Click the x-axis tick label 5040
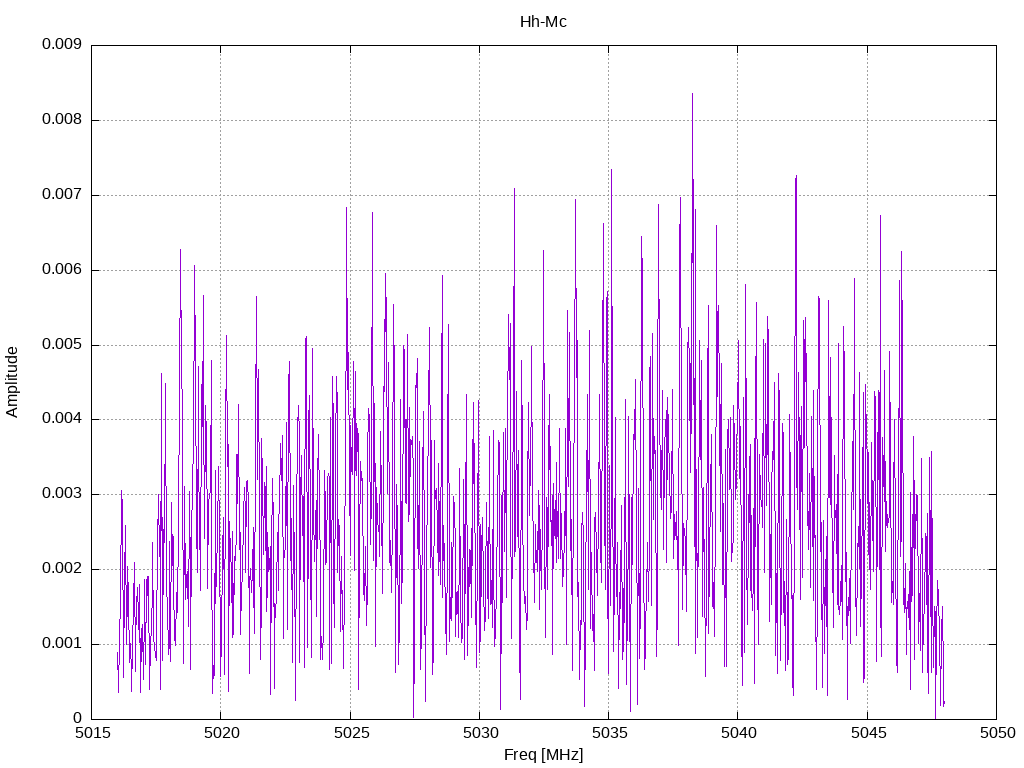The height and width of the screenshot is (768, 1024). tap(739, 733)
